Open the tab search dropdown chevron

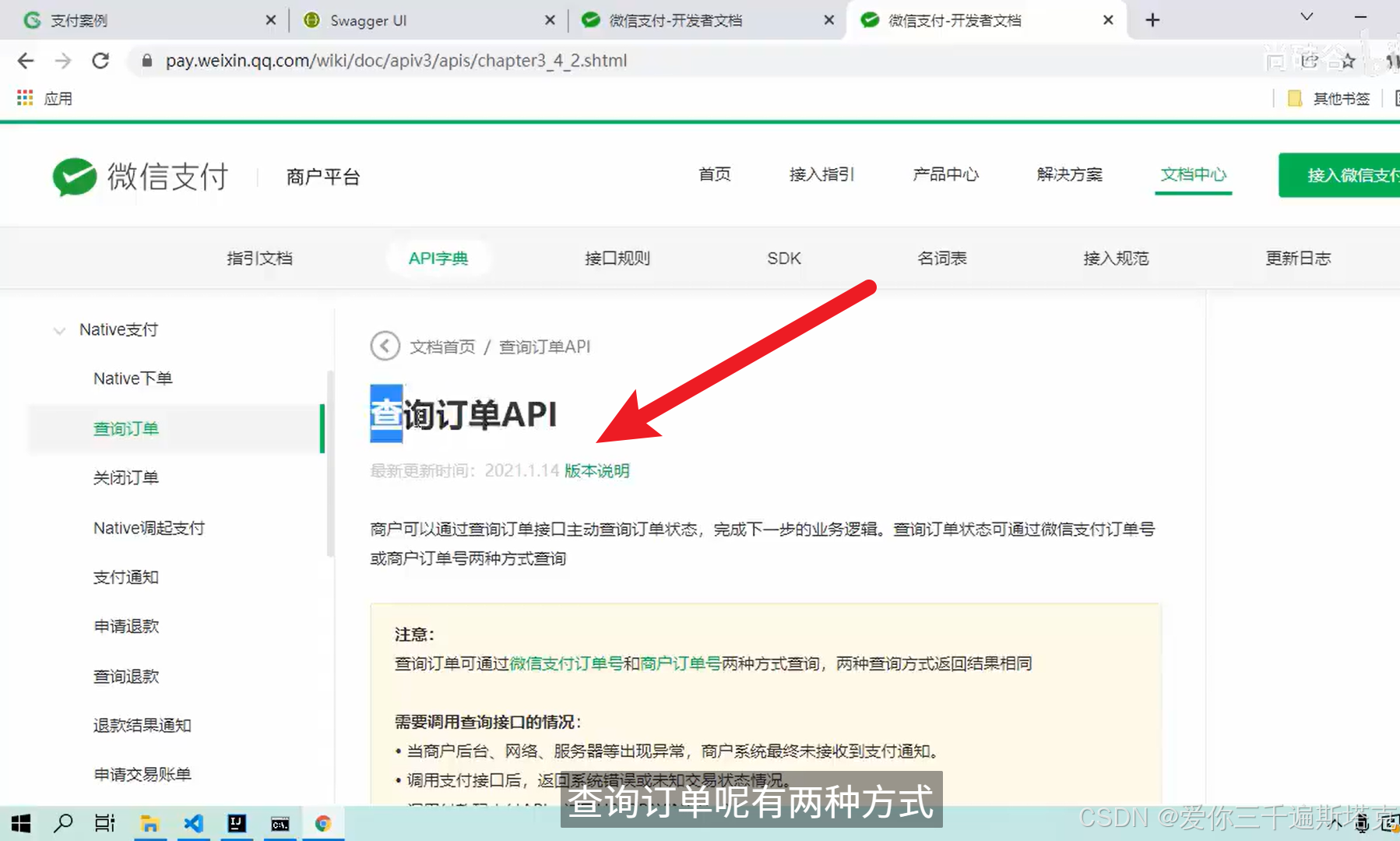1307,17
